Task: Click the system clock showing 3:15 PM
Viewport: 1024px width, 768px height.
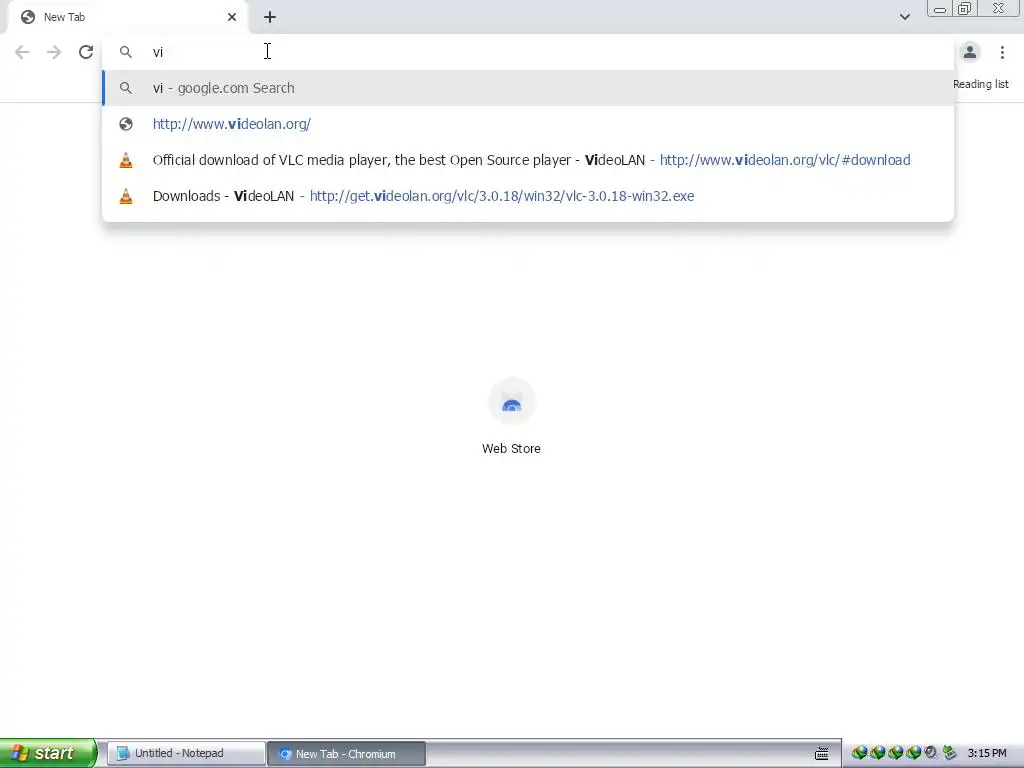Action: tap(987, 754)
